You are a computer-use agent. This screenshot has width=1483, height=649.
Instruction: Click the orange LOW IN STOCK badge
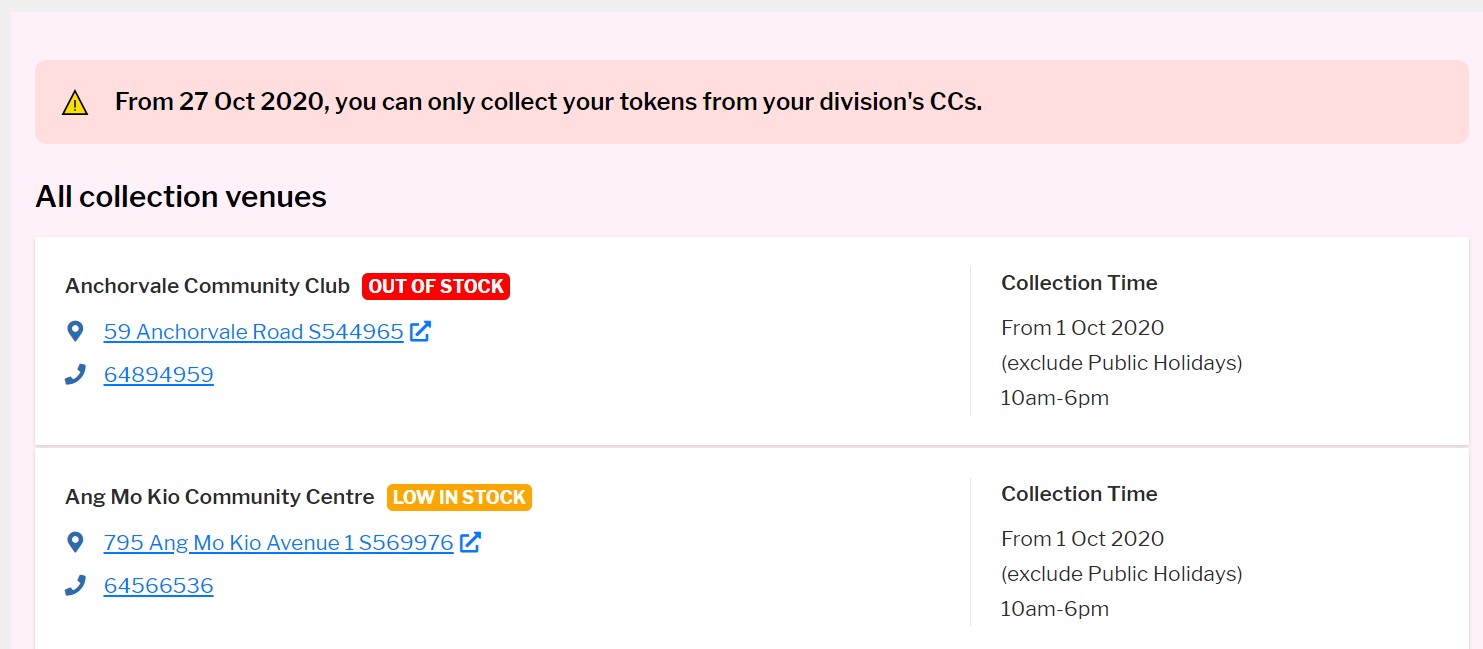coord(460,497)
